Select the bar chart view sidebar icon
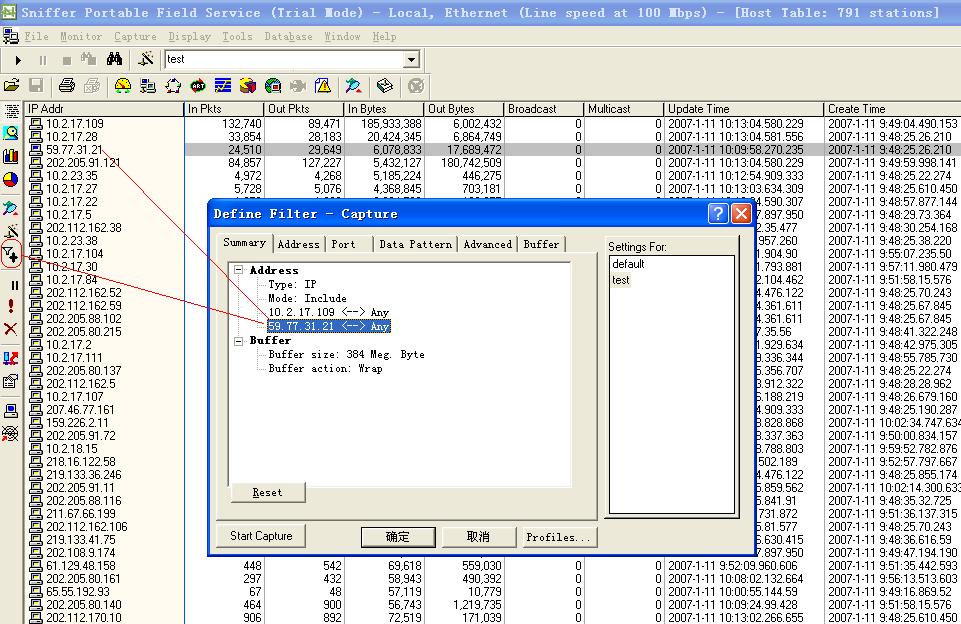 click(11, 156)
